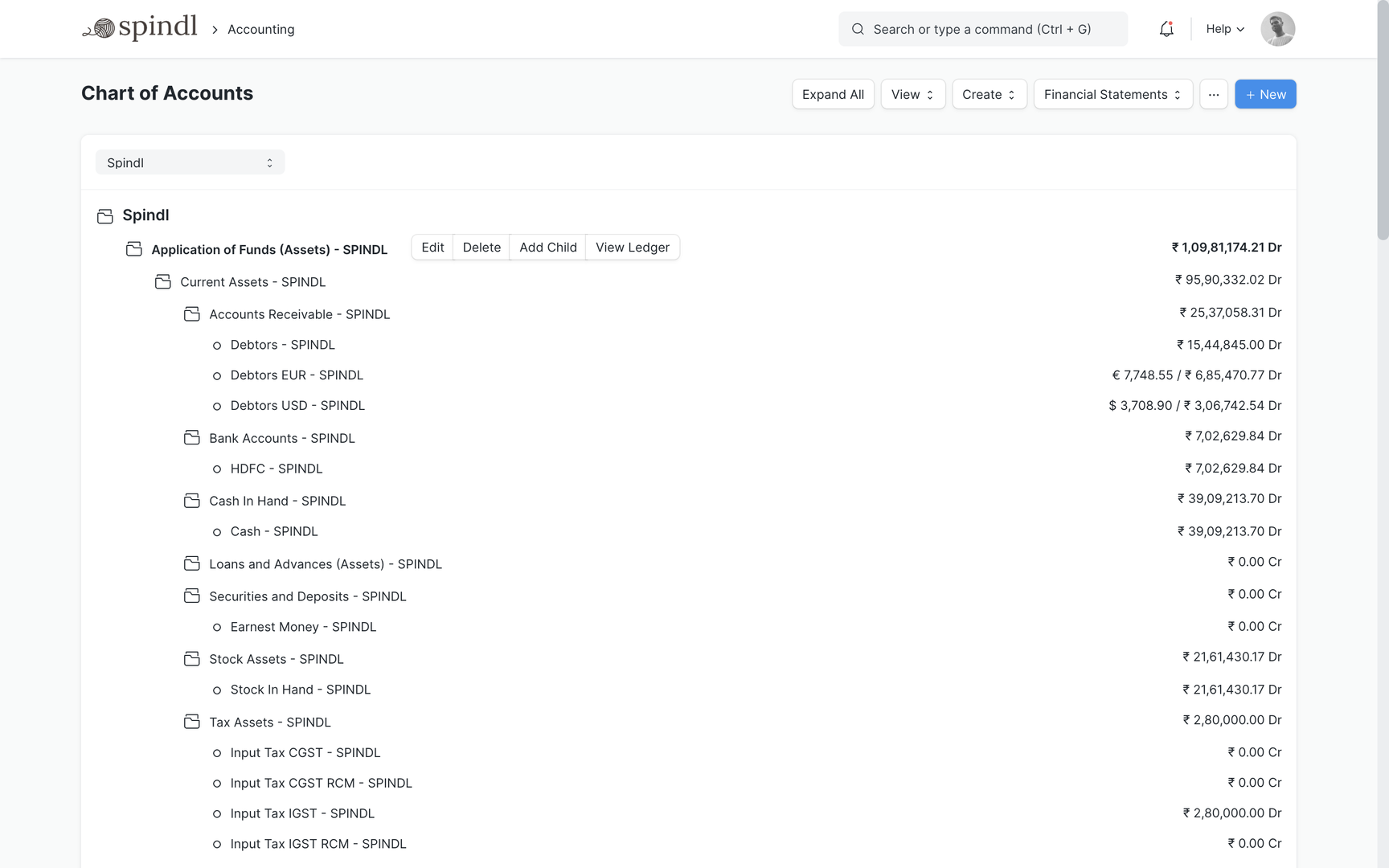Screen dimensions: 1389x868
Task: Select Debtors EUR - SPINDL account
Action: coord(297,375)
